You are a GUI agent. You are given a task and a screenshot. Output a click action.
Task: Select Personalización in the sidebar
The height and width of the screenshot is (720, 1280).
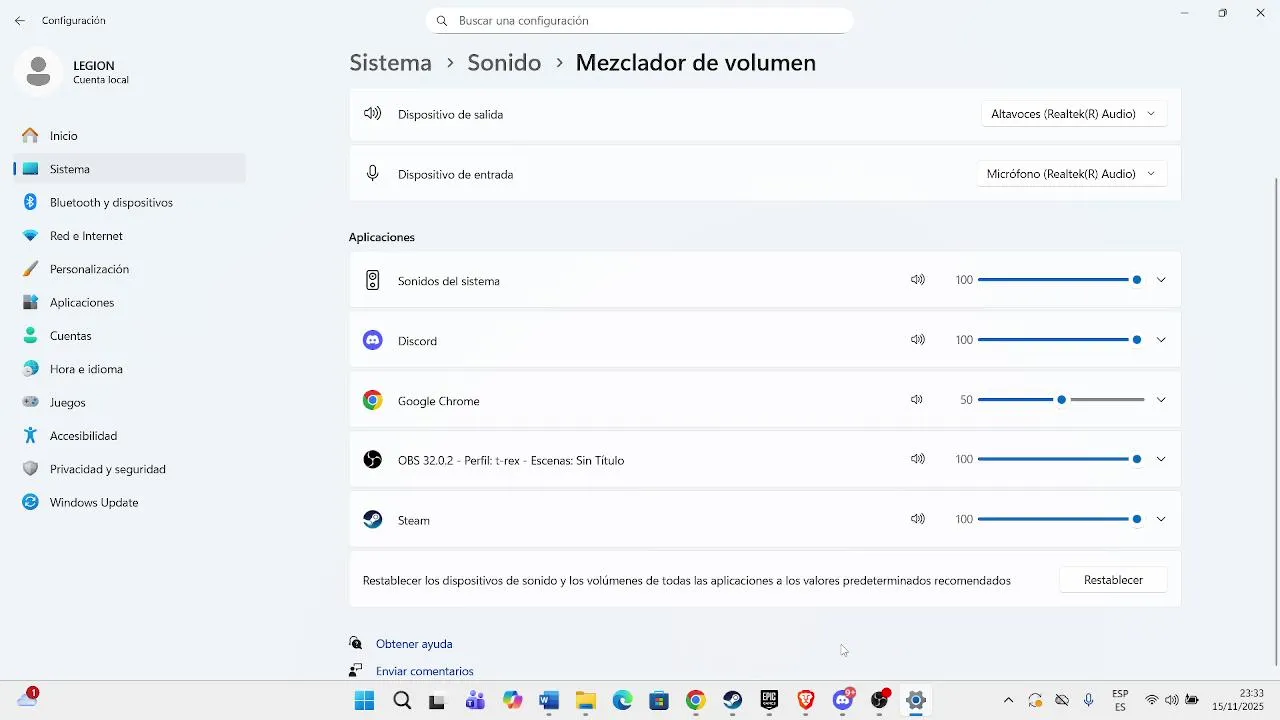(130, 269)
